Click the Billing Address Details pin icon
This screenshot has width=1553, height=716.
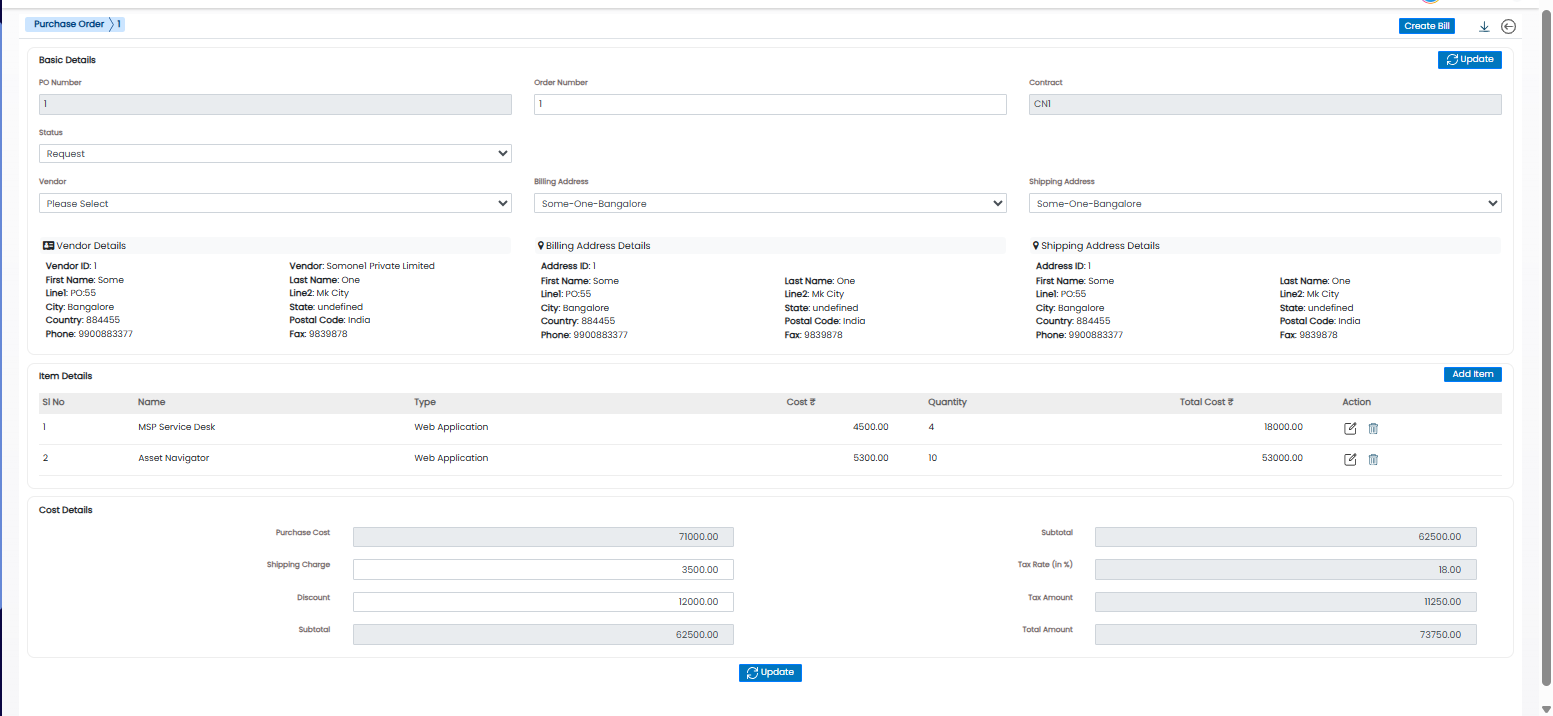click(541, 245)
